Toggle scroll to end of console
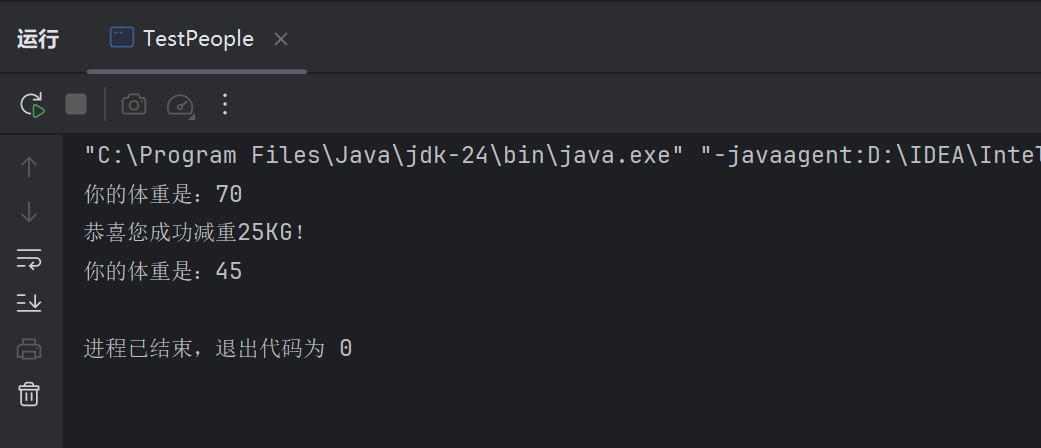 (x=29, y=302)
